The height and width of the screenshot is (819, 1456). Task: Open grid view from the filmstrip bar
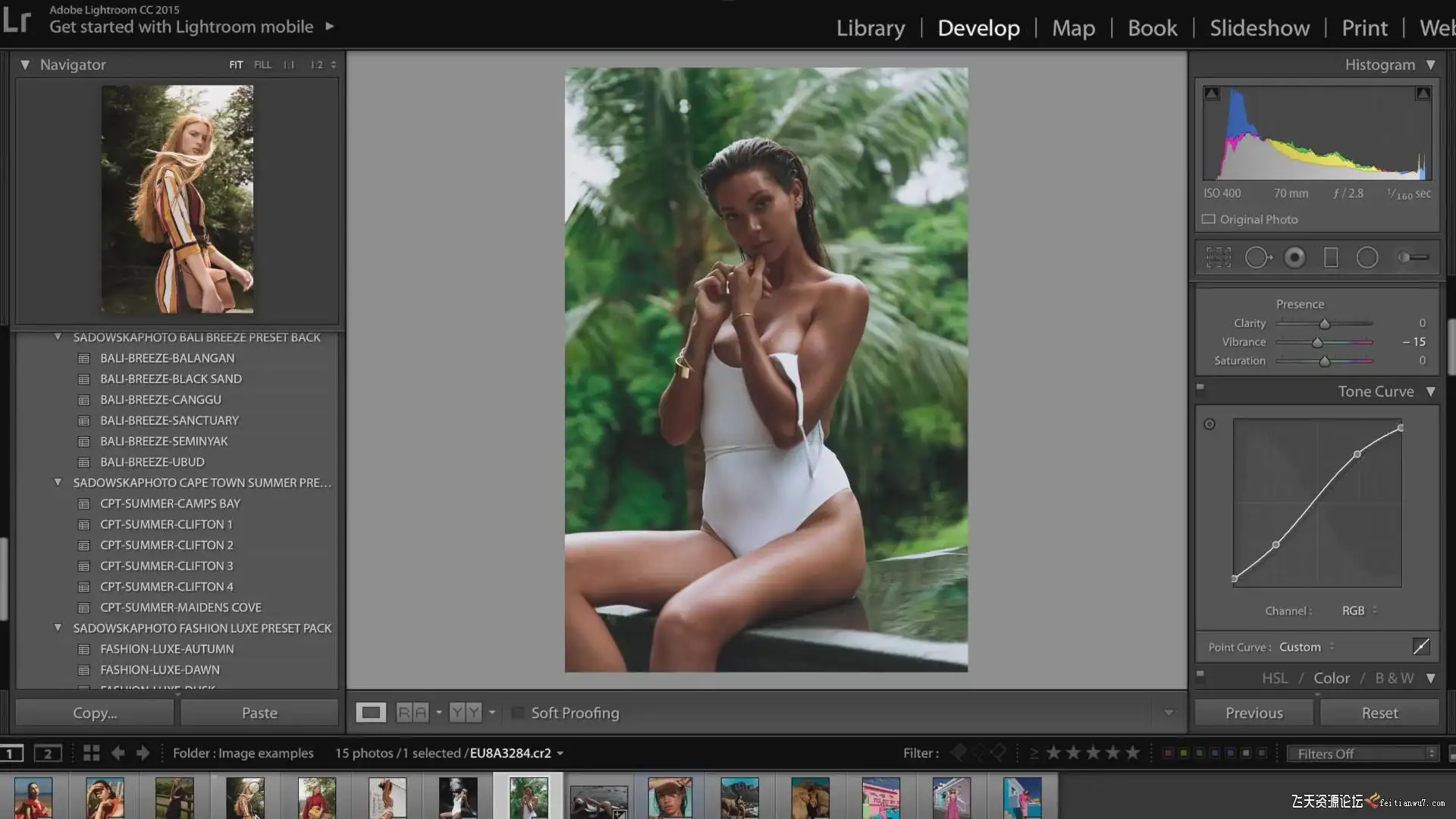92,753
